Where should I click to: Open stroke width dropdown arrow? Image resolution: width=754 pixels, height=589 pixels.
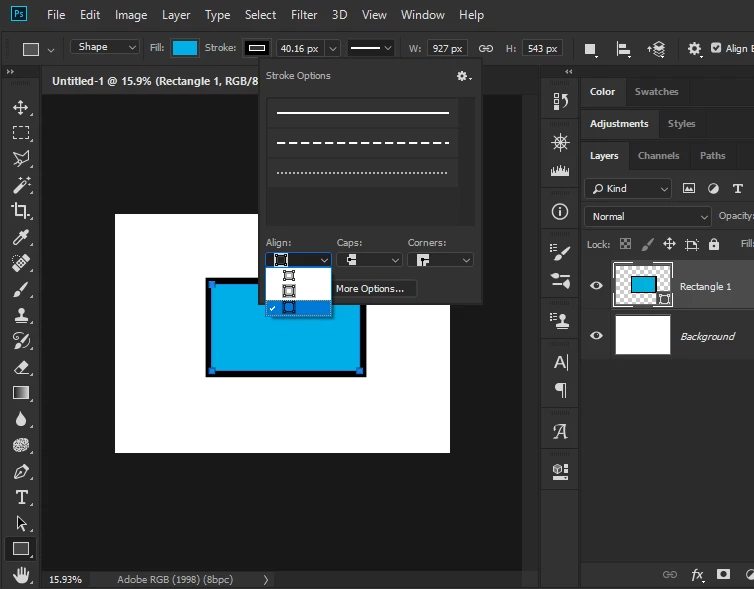[333, 49]
